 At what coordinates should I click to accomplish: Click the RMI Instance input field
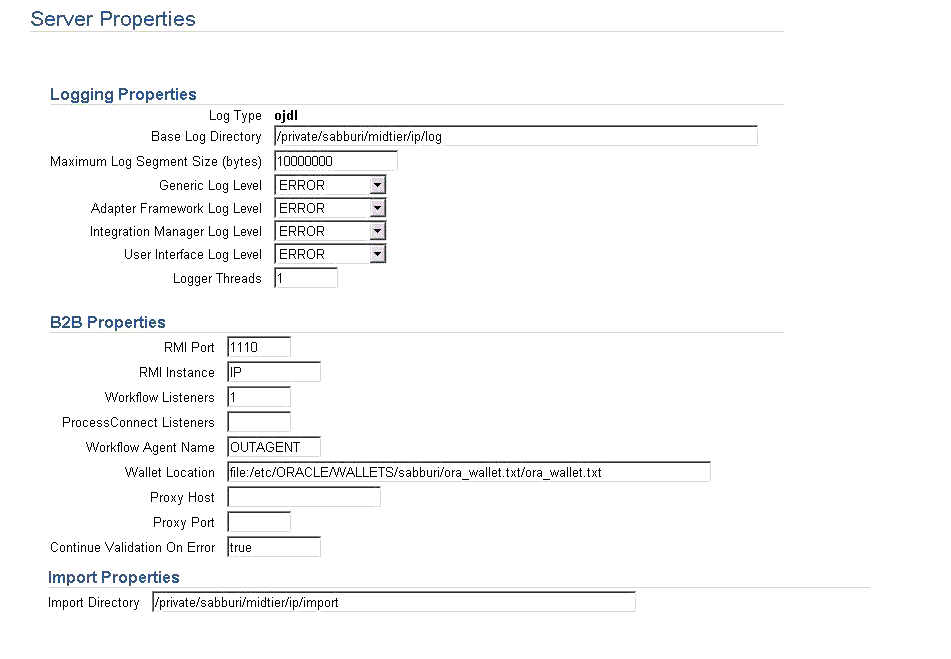[274, 372]
